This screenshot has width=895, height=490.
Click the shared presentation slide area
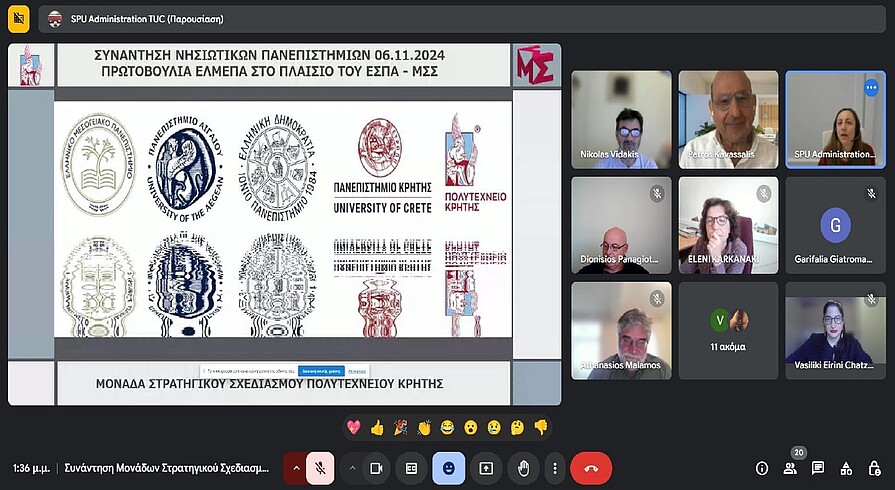(284, 224)
